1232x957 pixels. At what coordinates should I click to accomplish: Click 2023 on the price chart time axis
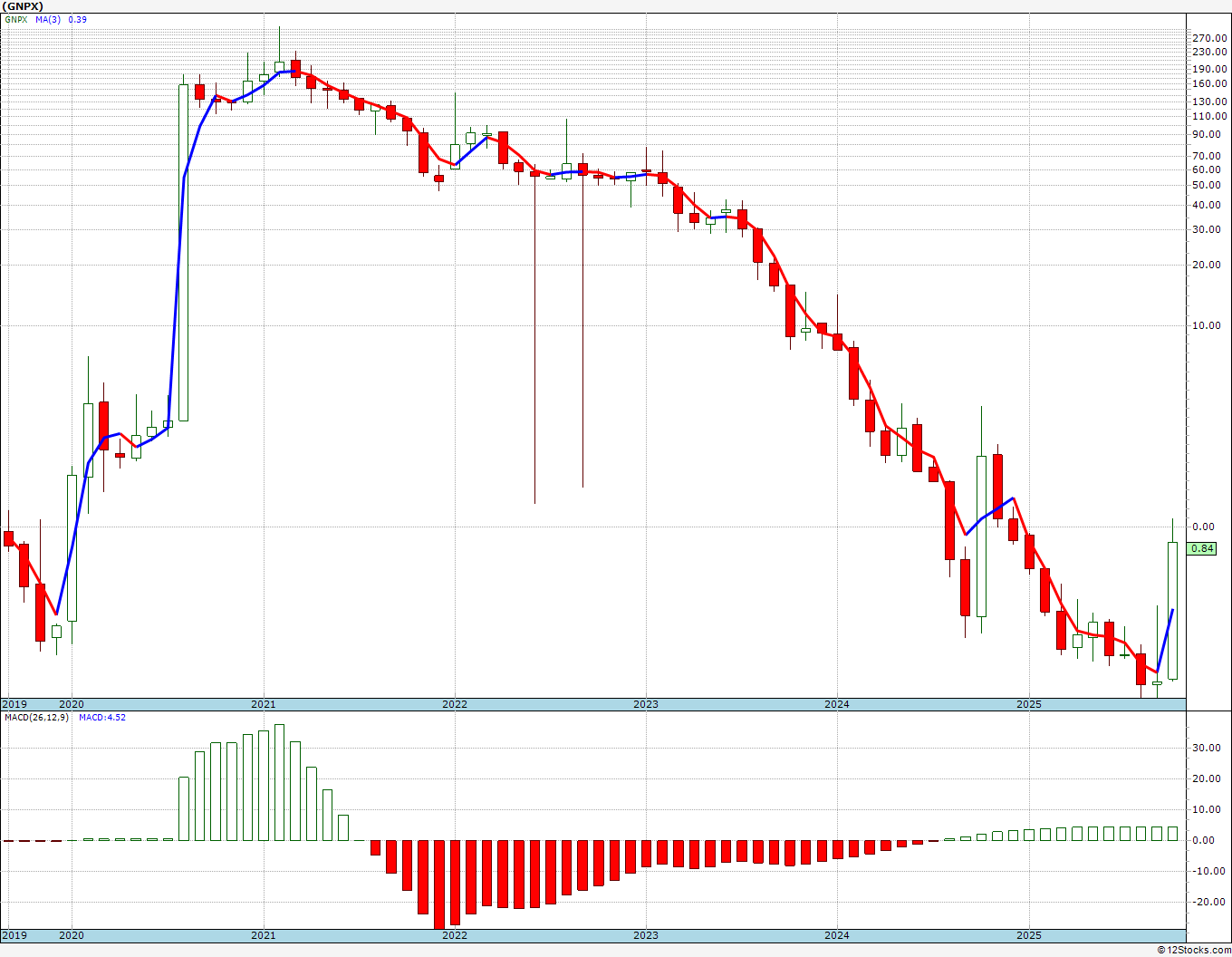pos(646,704)
